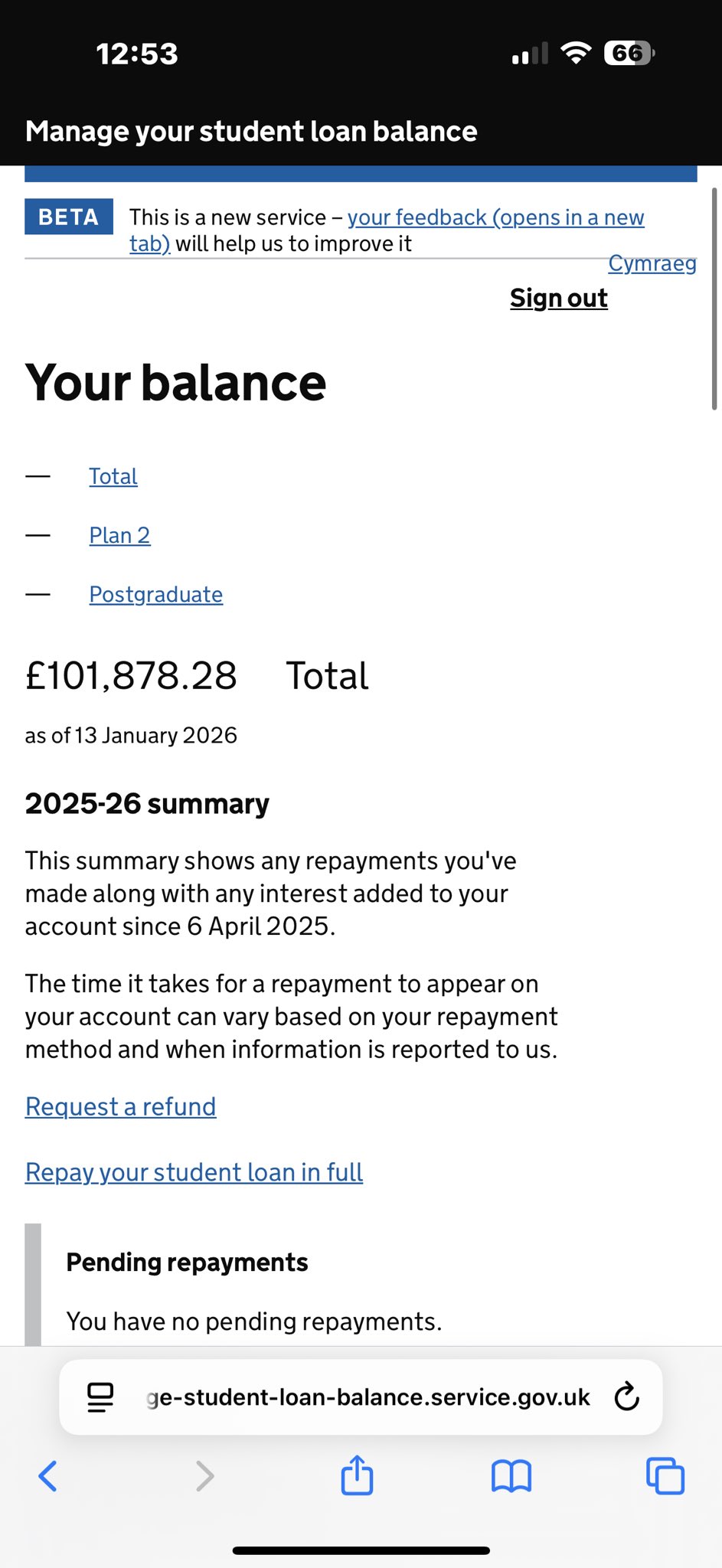The height and width of the screenshot is (1568, 722).
Task: Click the Sign out link
Action: click(x=558, y=298)
